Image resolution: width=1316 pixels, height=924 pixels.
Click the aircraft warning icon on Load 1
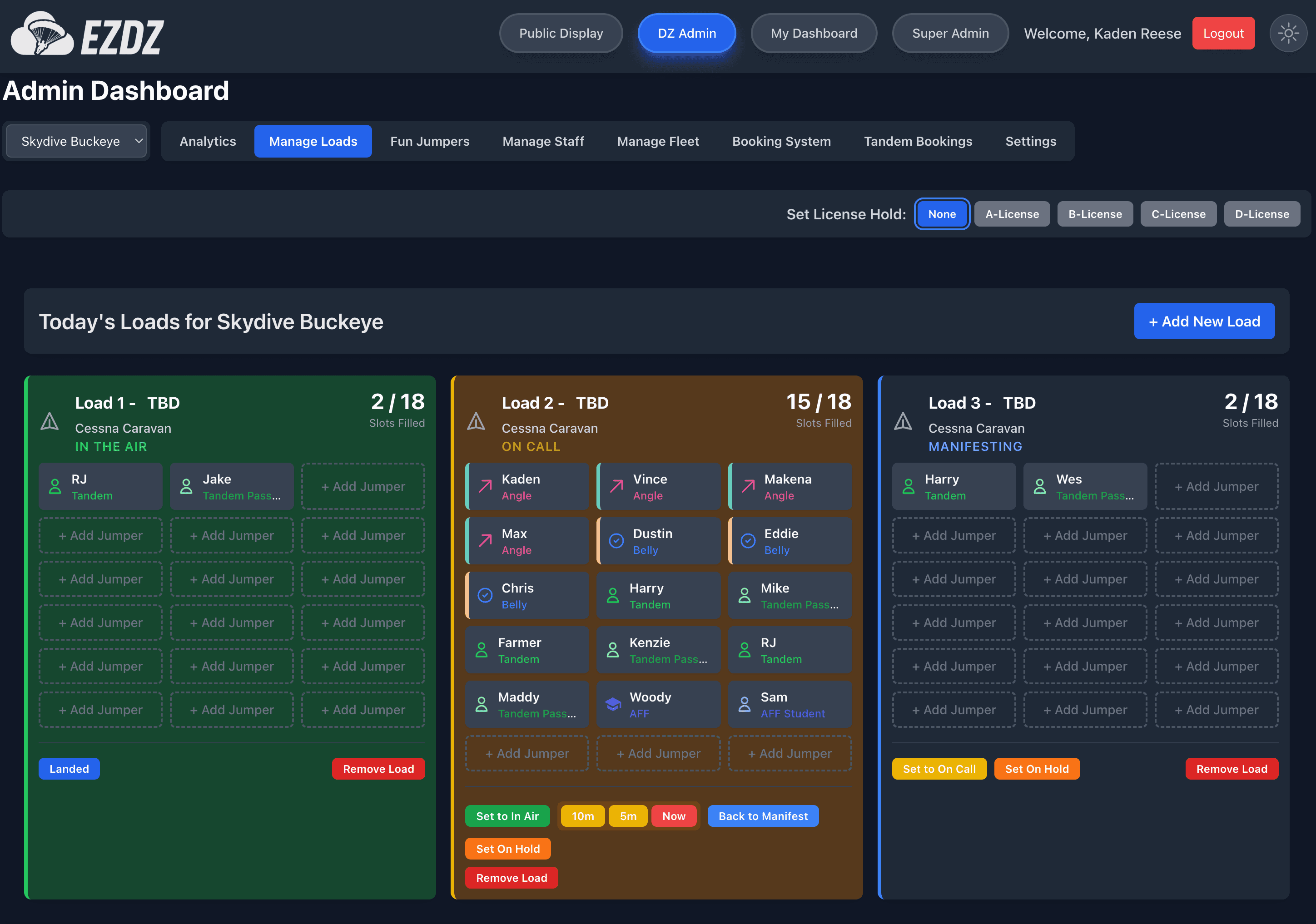[50, 422]
